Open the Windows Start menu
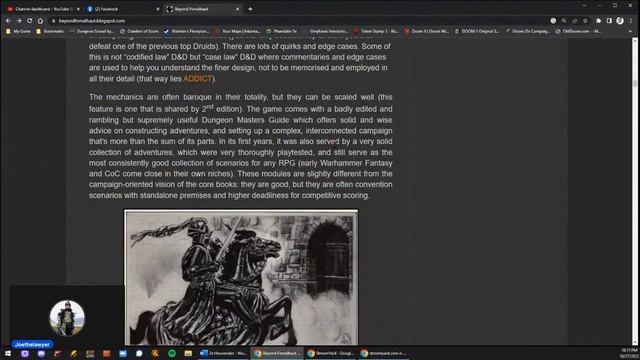 [8, 353]
